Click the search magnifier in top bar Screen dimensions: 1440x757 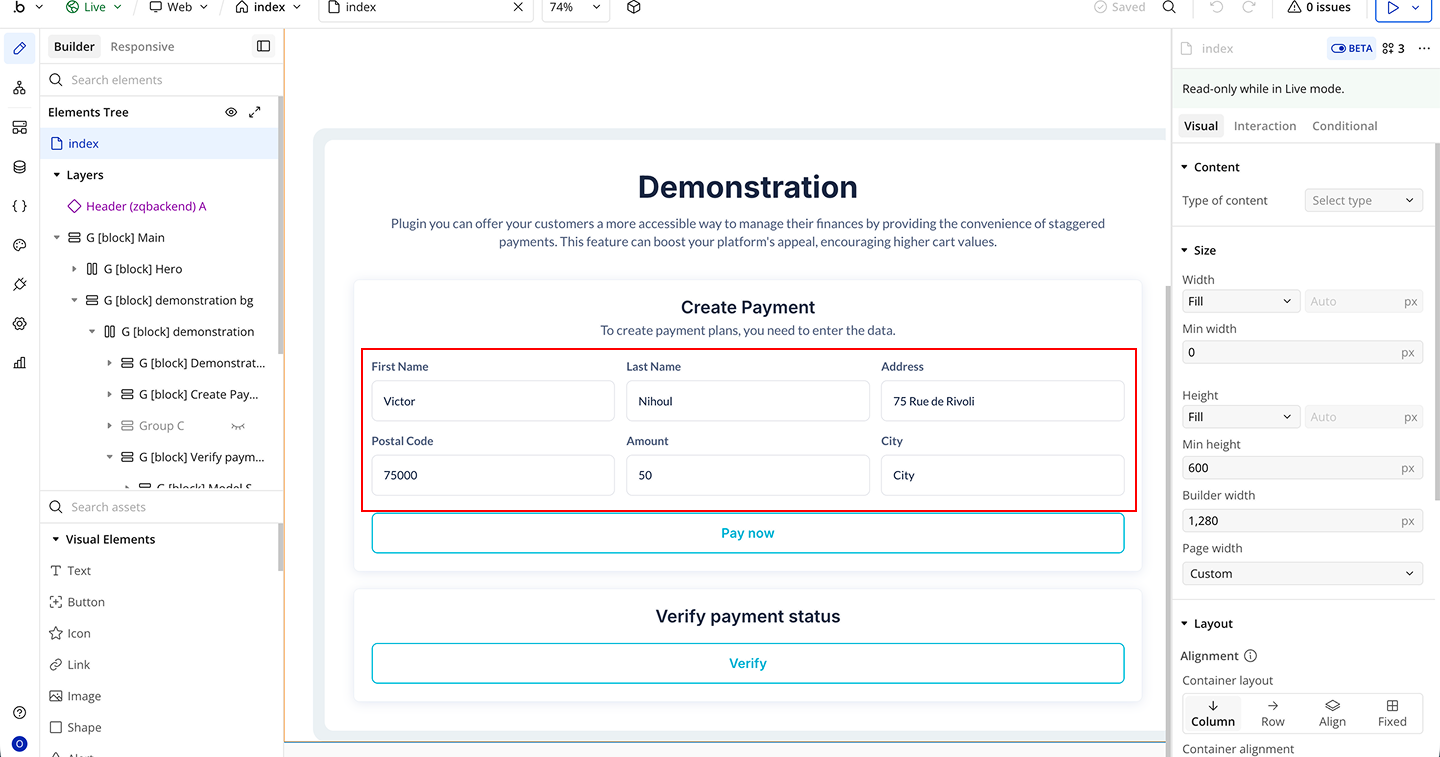(1169, 7)
